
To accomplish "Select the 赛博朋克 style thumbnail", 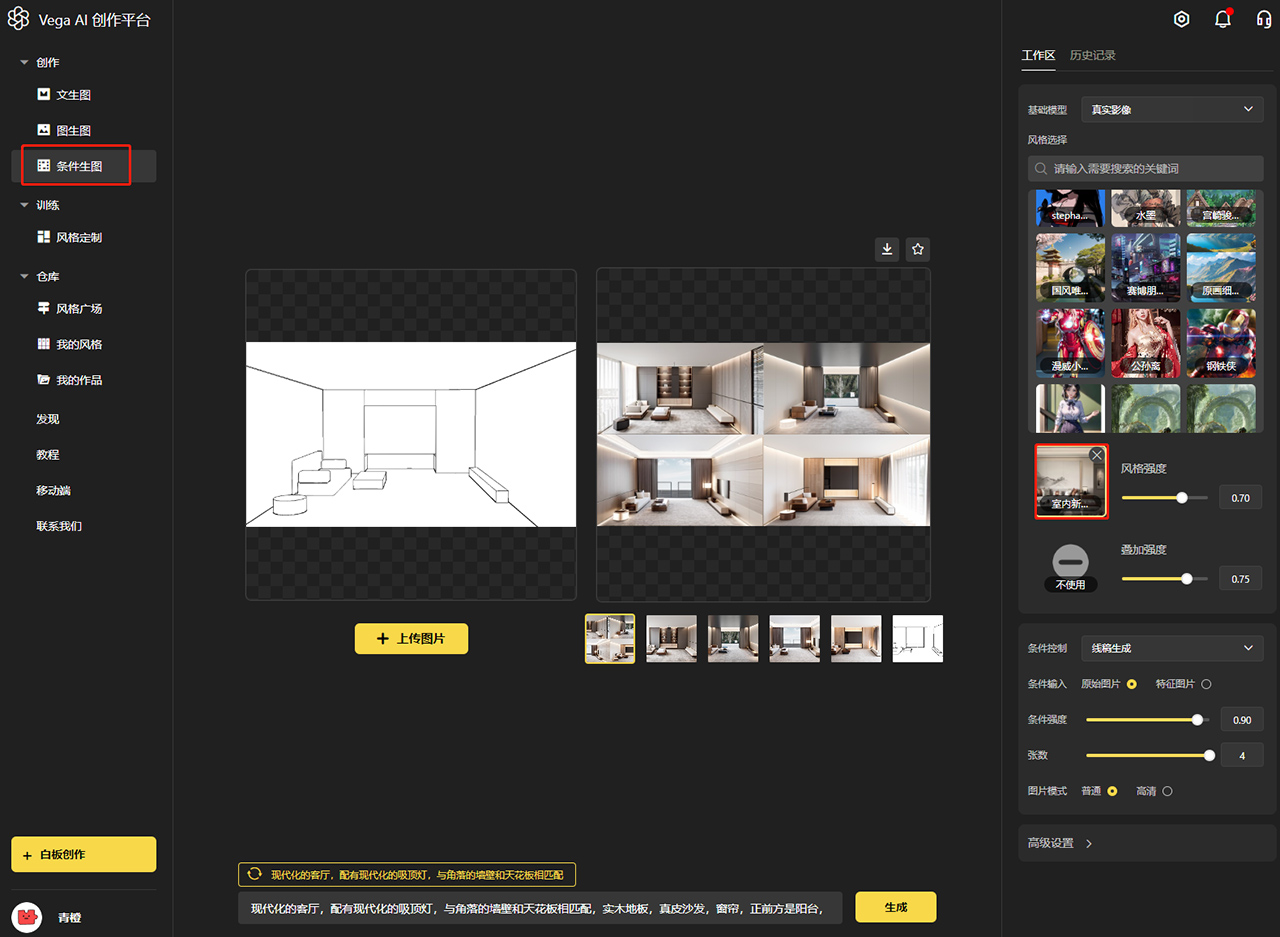I will tap(1146, 268).
